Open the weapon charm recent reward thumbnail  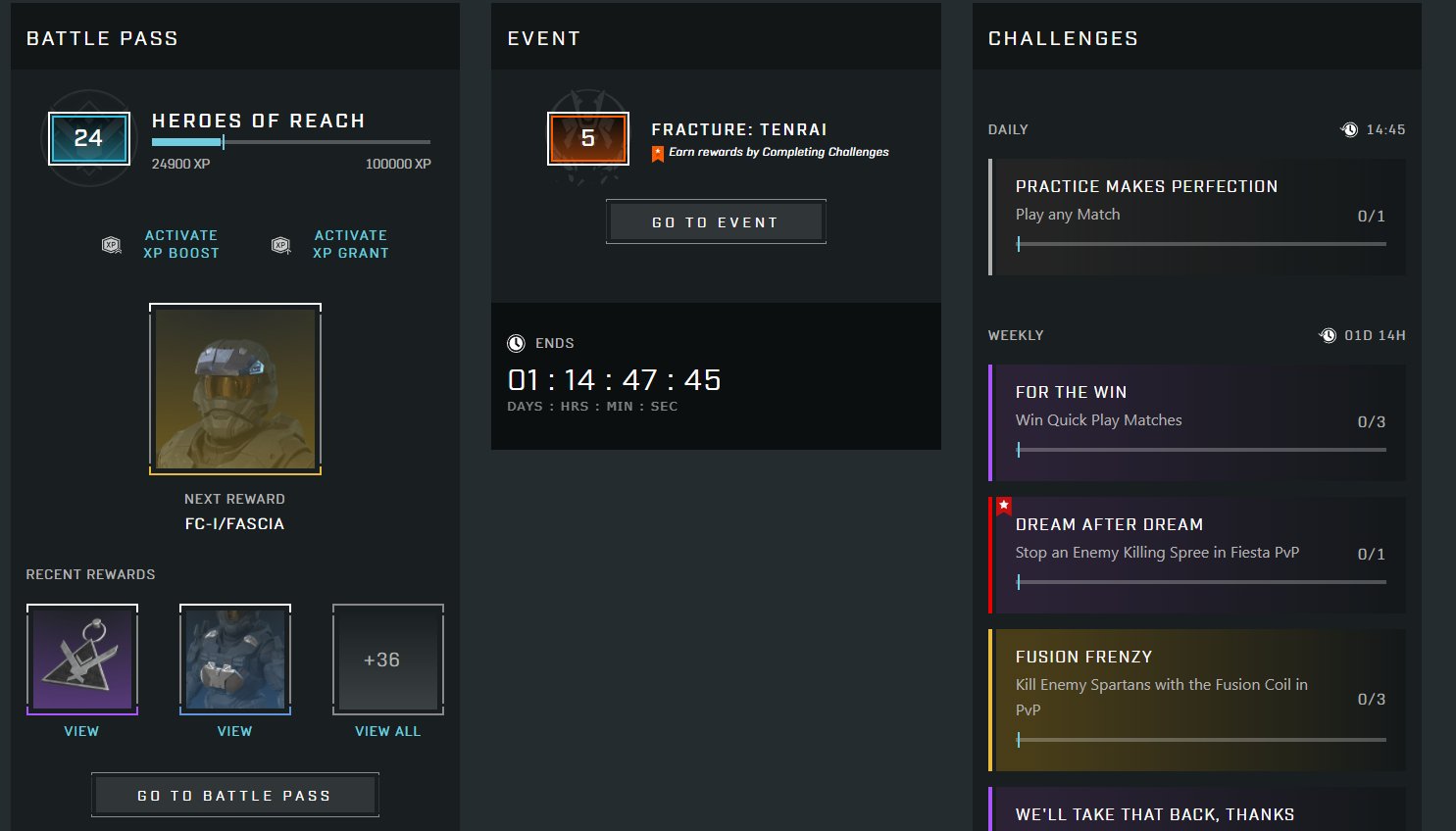tap(82, 660)
